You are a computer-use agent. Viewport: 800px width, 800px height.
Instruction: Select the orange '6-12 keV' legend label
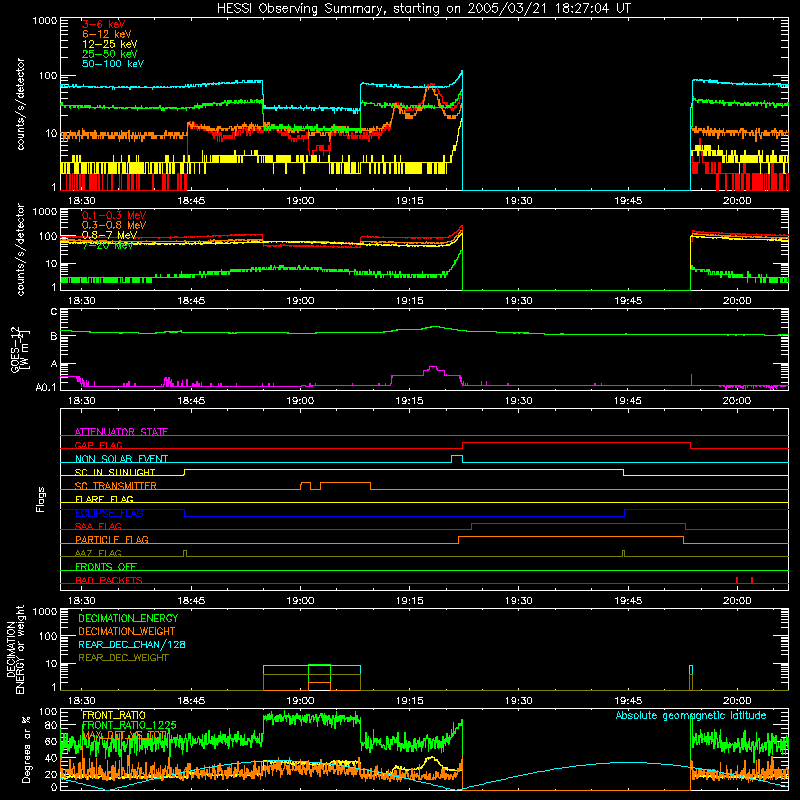pos(107,34)
